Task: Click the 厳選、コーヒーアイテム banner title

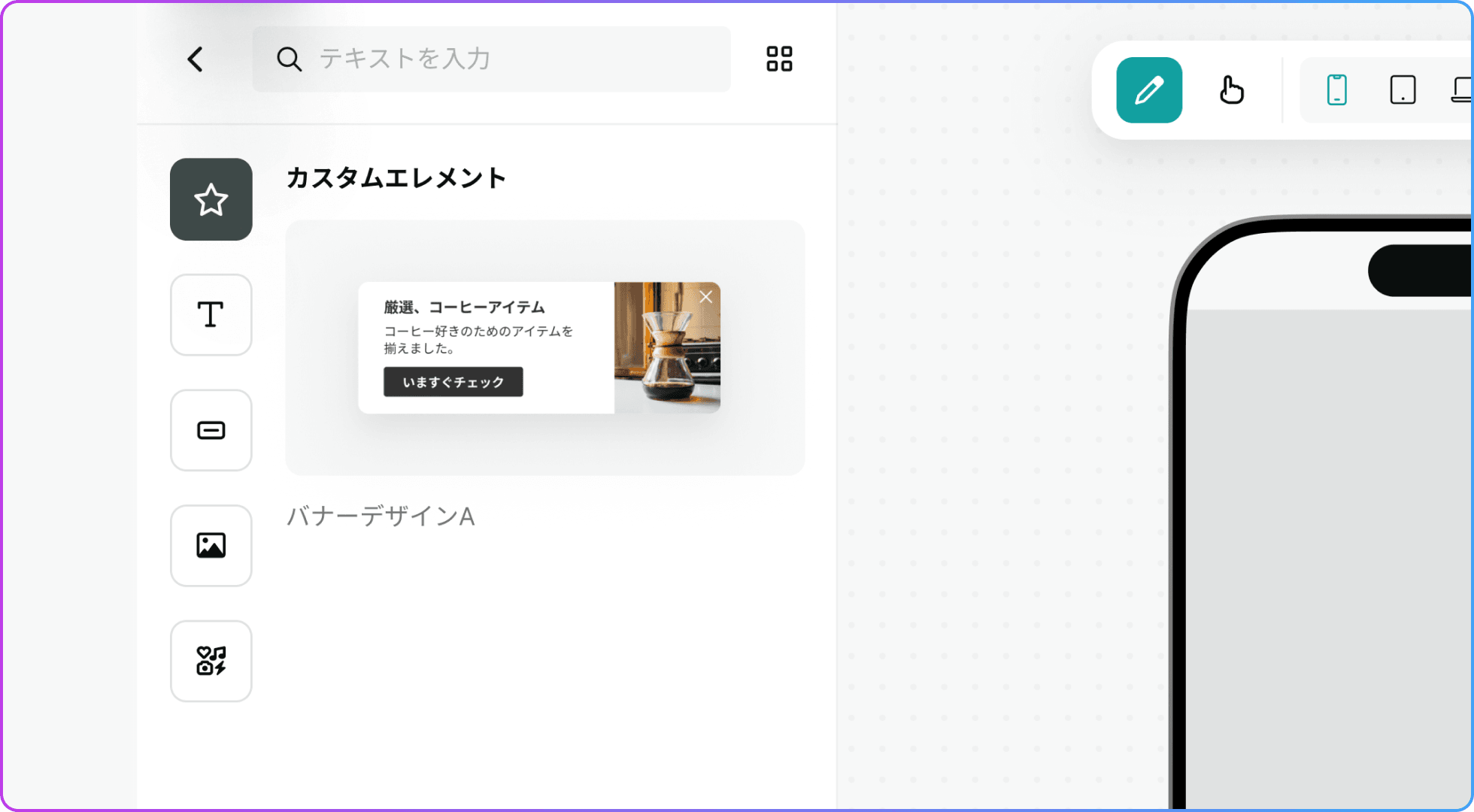Action: [464, 307]
